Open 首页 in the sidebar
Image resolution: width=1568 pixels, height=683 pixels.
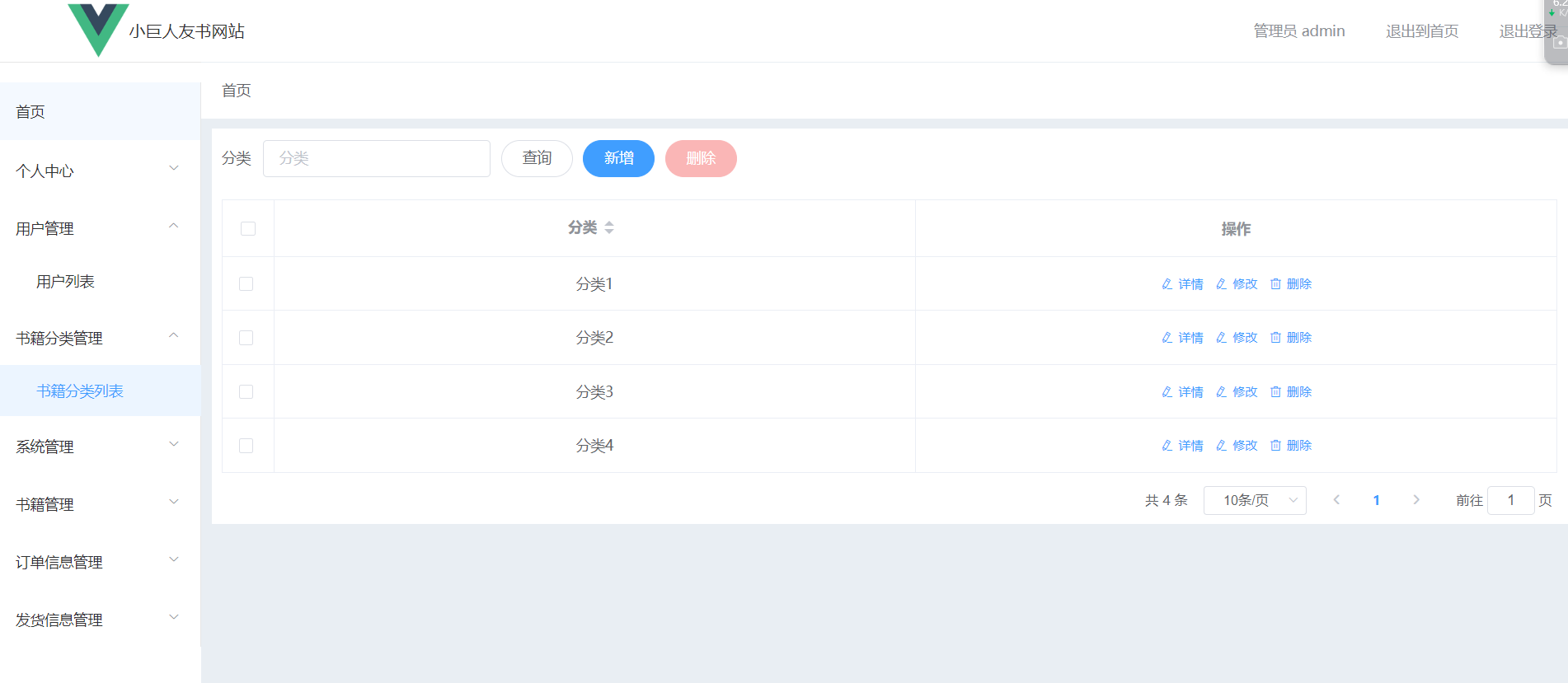pyautogui.click(x=100, y=111)
